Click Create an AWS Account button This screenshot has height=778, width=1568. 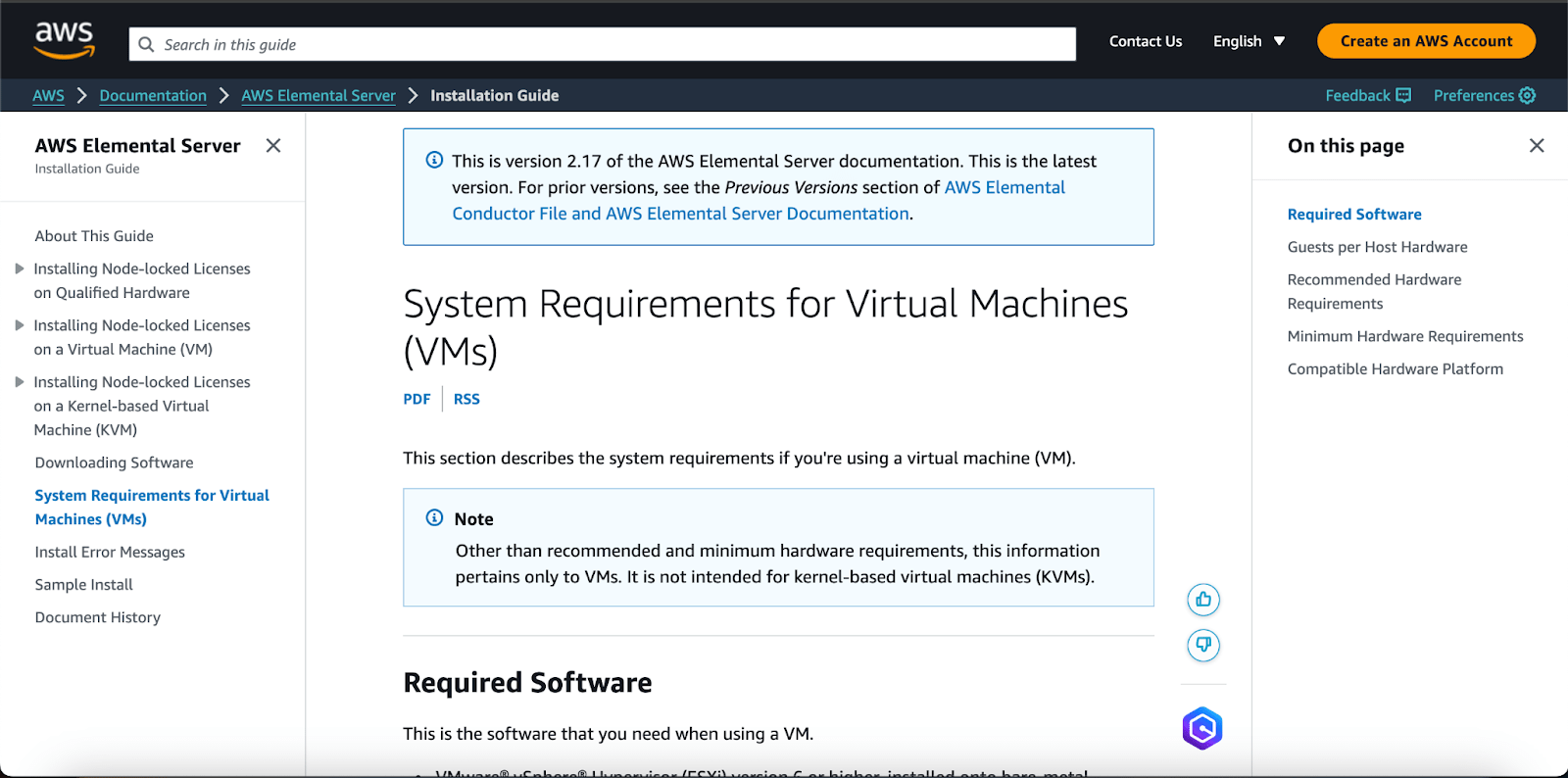coord(1425,41)
